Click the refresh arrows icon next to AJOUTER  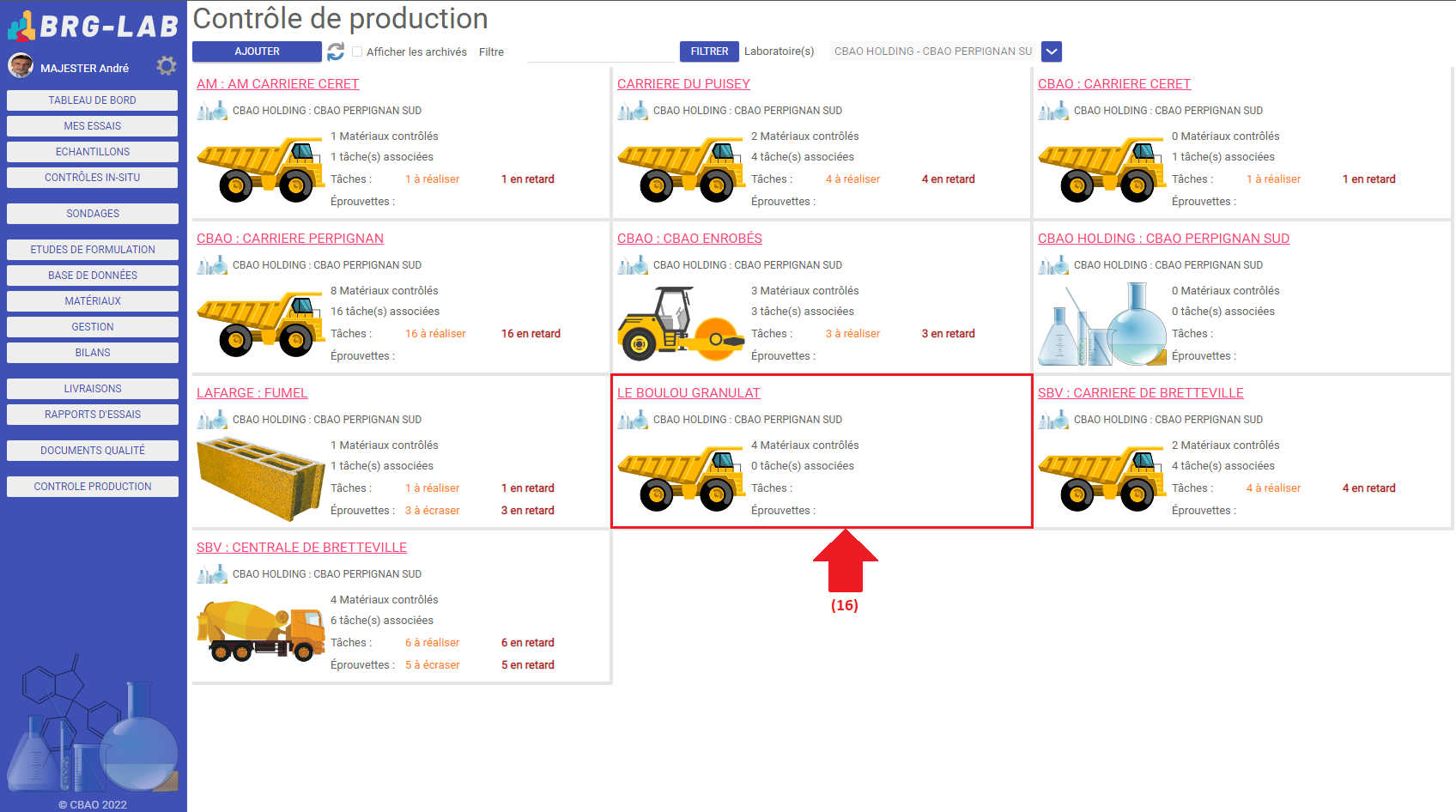tap(336, 52)
